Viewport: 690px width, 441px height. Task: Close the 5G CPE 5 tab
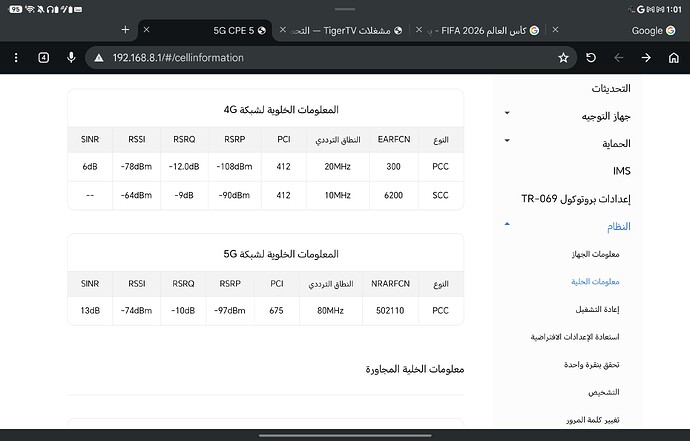click(x=147, y=29)
